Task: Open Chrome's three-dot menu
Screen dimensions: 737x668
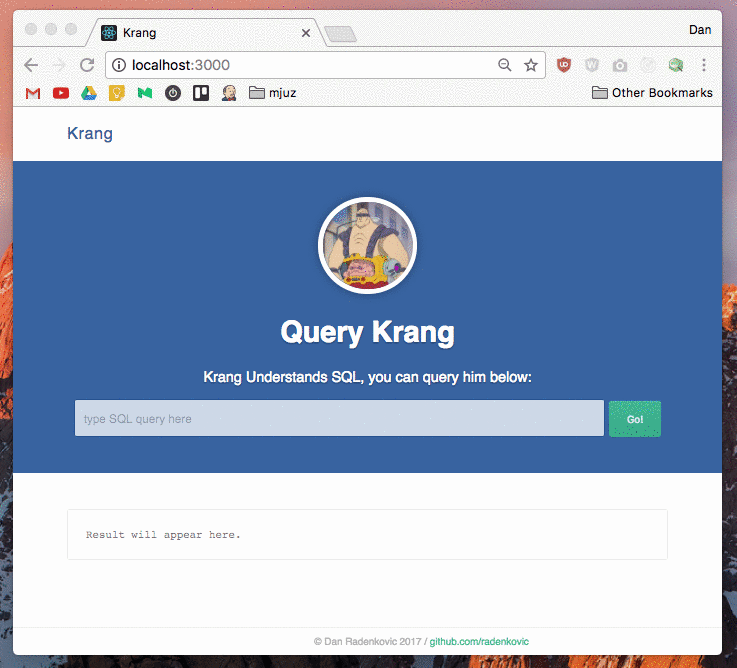Action: 704,65
